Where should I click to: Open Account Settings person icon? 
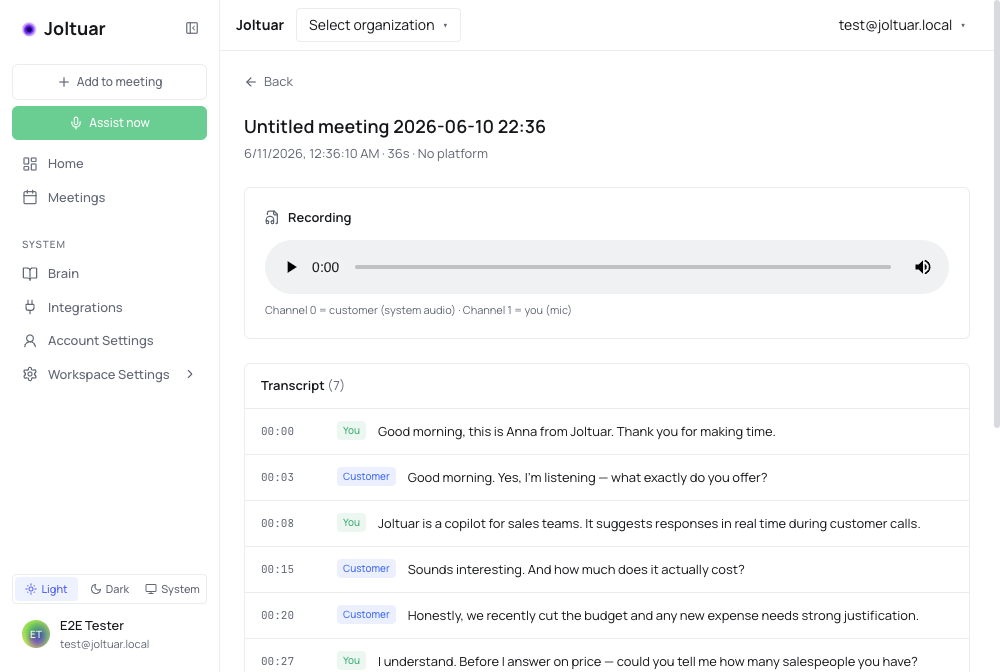pos(30,341)
